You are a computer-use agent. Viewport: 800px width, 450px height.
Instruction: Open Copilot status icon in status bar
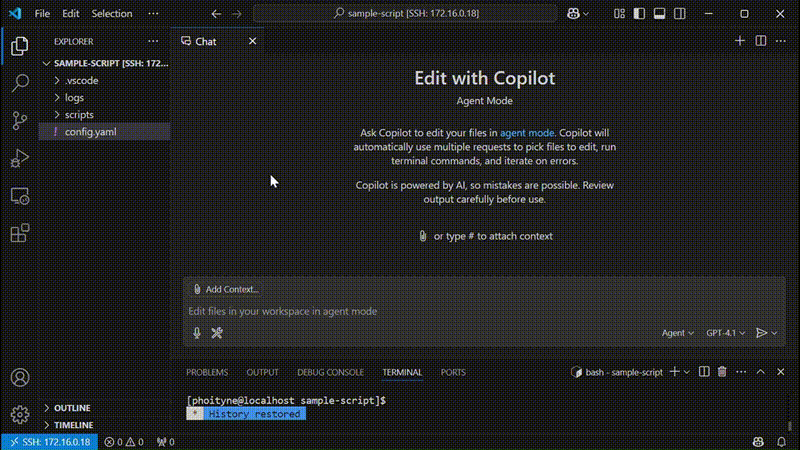pyautogui.click(x=758, y=442)
